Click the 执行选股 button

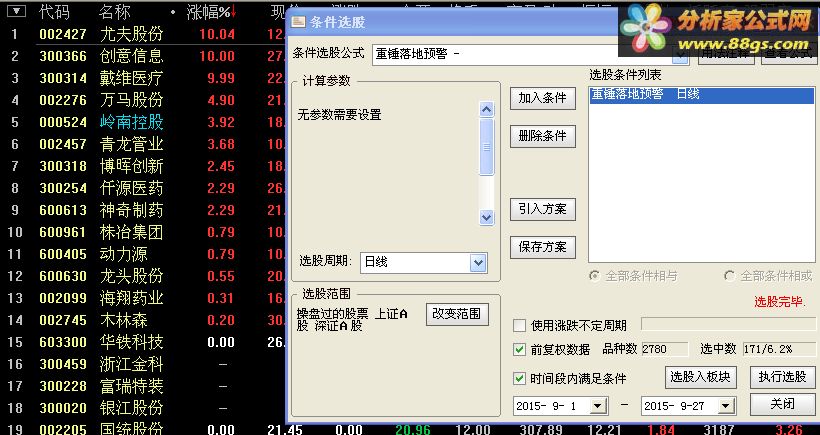[782, 377]
